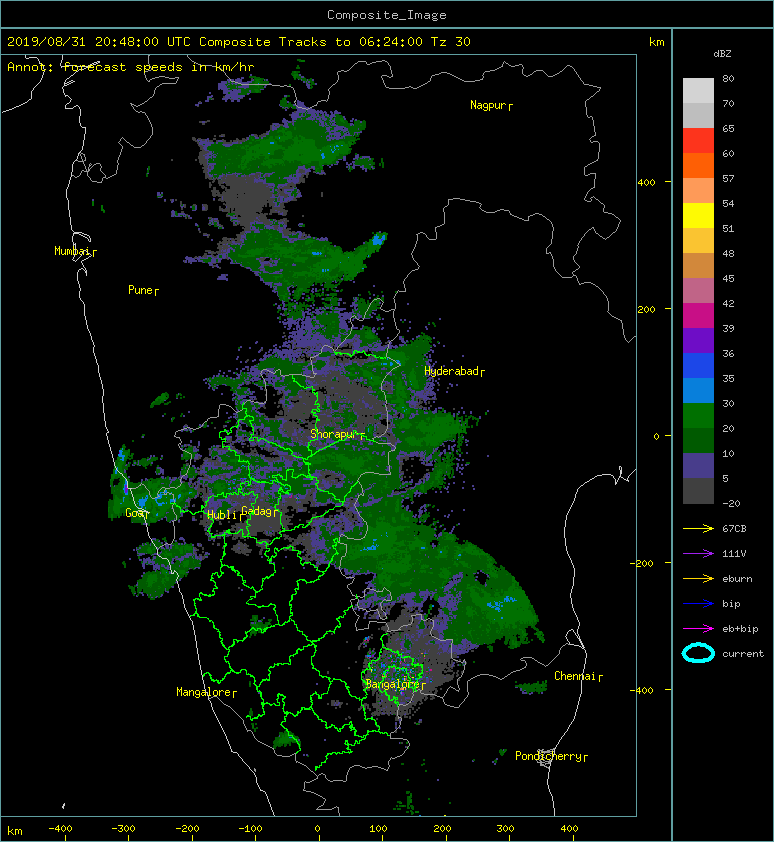Image resolution: width=774 pixels, height=842 pixels.
Task: Click the eburn legend label text
Action: [737, 579]
